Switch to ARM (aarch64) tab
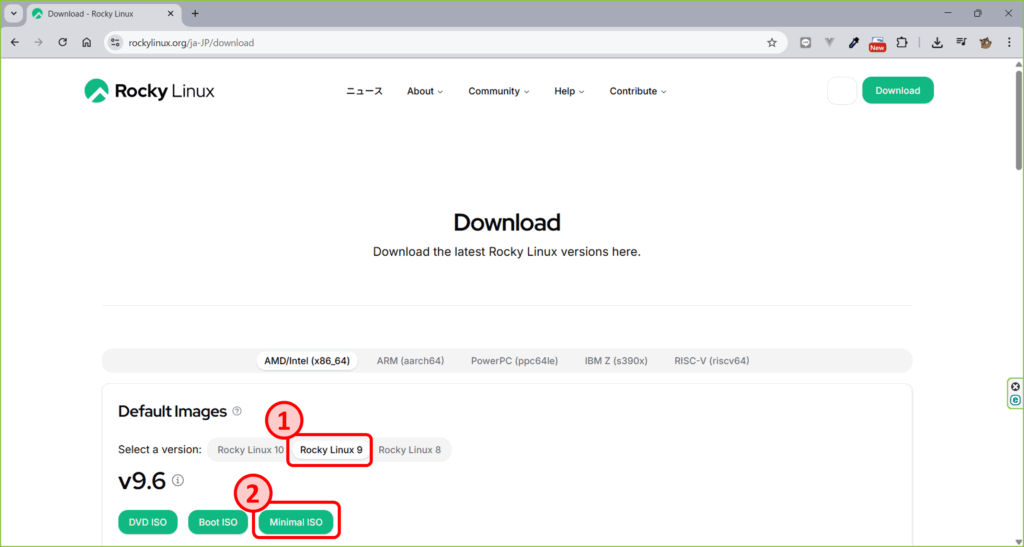The height and width of the screenshot is (547, 1024). [410, 361]
